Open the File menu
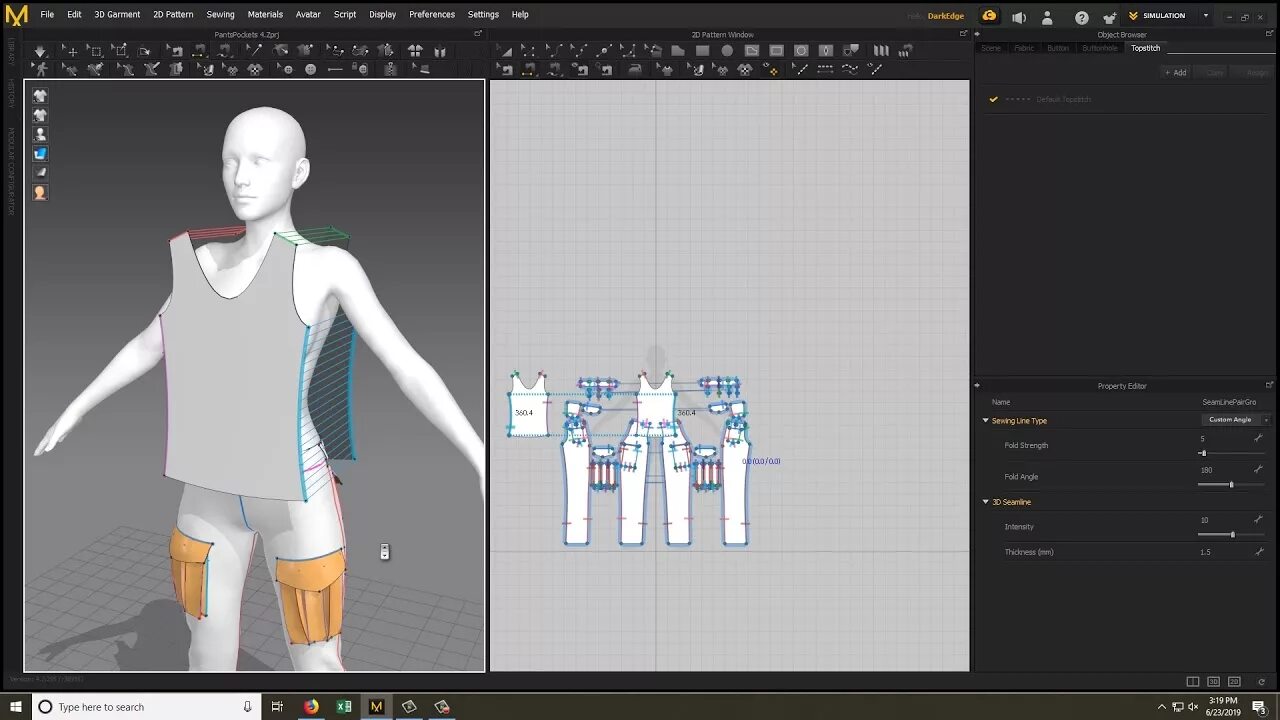Screen dimensions: 1280x720 (47, 15)
